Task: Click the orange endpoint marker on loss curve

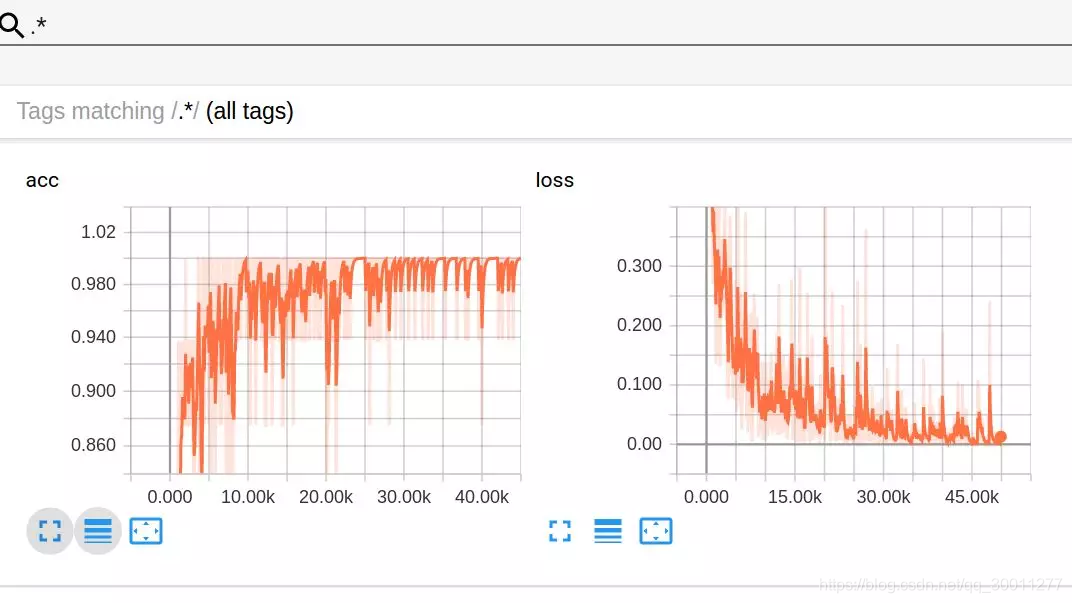Action: click(x=1000, y=437)
